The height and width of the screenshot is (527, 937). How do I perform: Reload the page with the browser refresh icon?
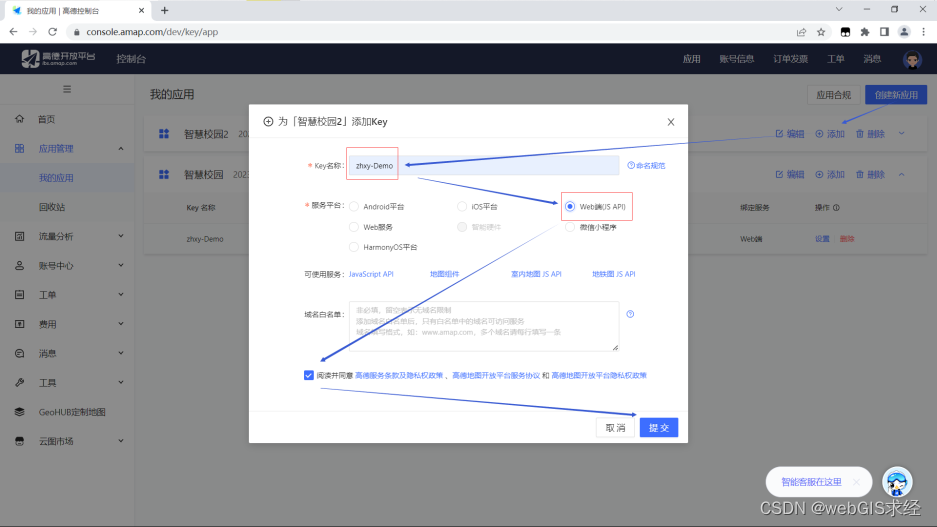(x=53, y=32)
